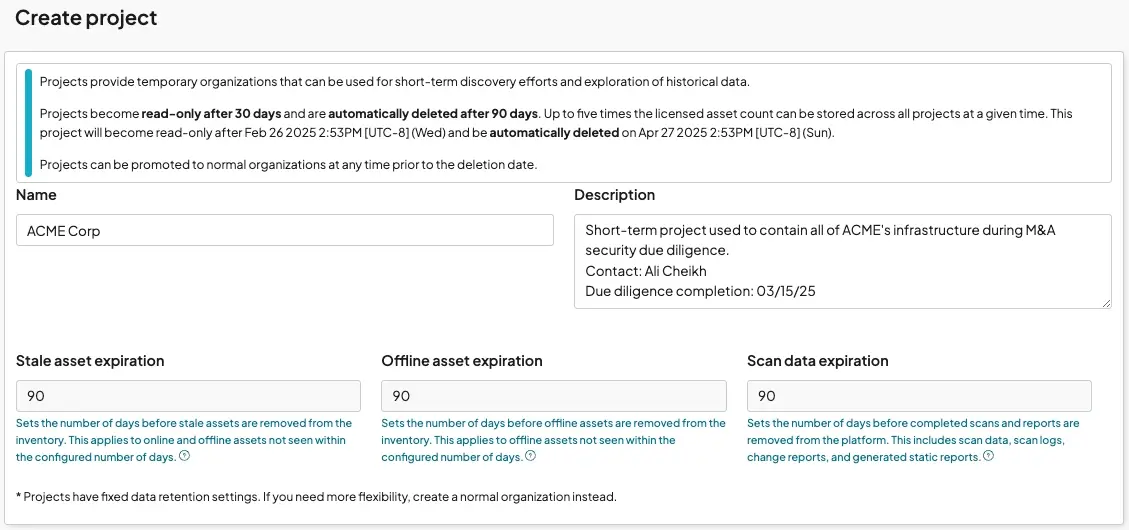The image size is (1129, 530).
Task: Click the Scan data expiration input
Action: [918, 396]
